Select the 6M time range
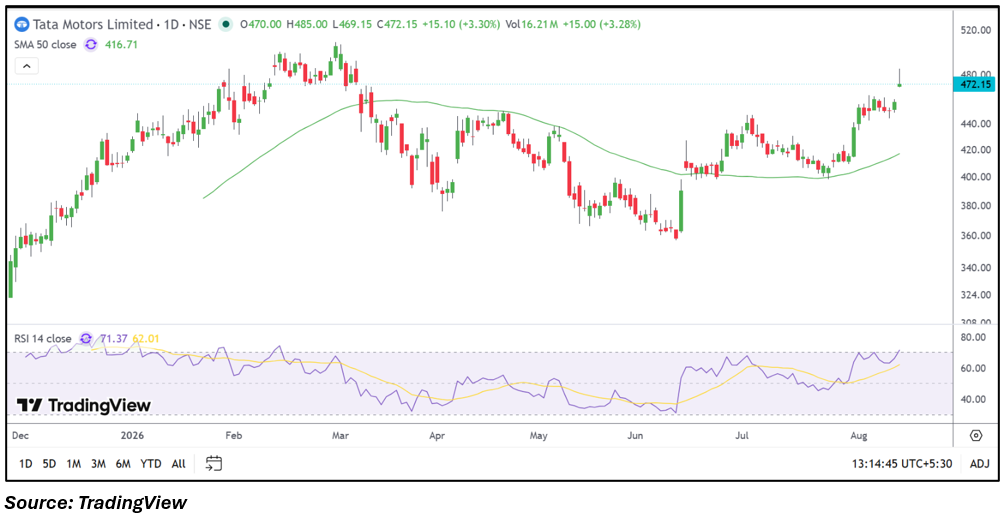Image resolution: width=1001 pixels, height=516 pixels. 123,464
